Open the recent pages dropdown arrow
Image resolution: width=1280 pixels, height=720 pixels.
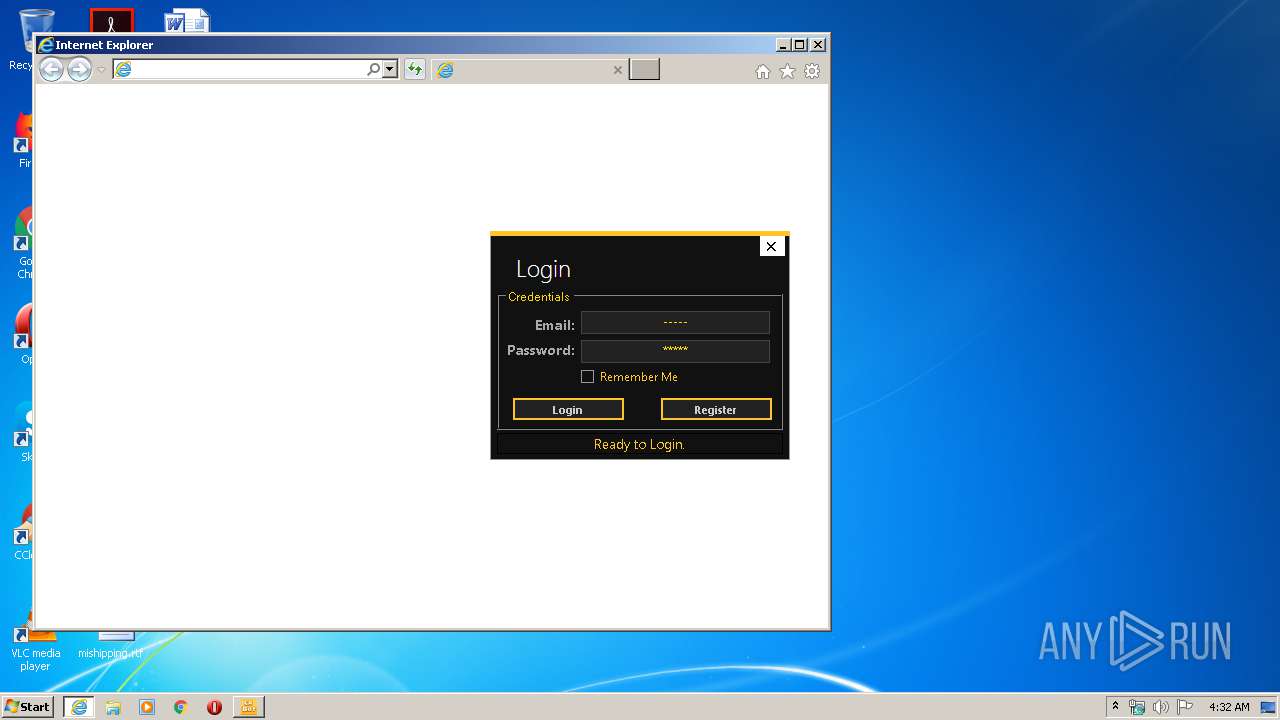point(101,70)
